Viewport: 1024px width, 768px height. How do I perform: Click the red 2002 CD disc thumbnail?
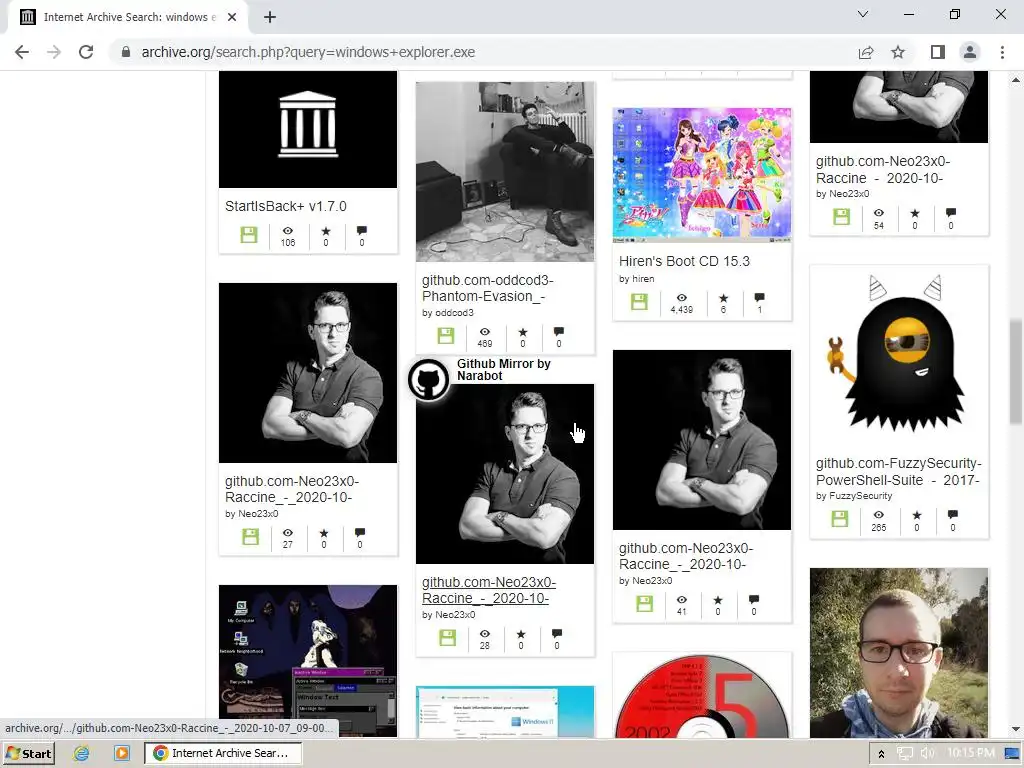tap(702, 696)
